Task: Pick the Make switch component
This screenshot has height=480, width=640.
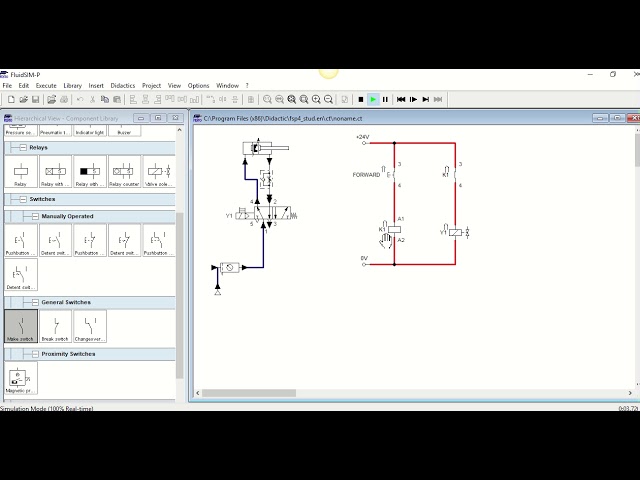Action: coord(21,326)
